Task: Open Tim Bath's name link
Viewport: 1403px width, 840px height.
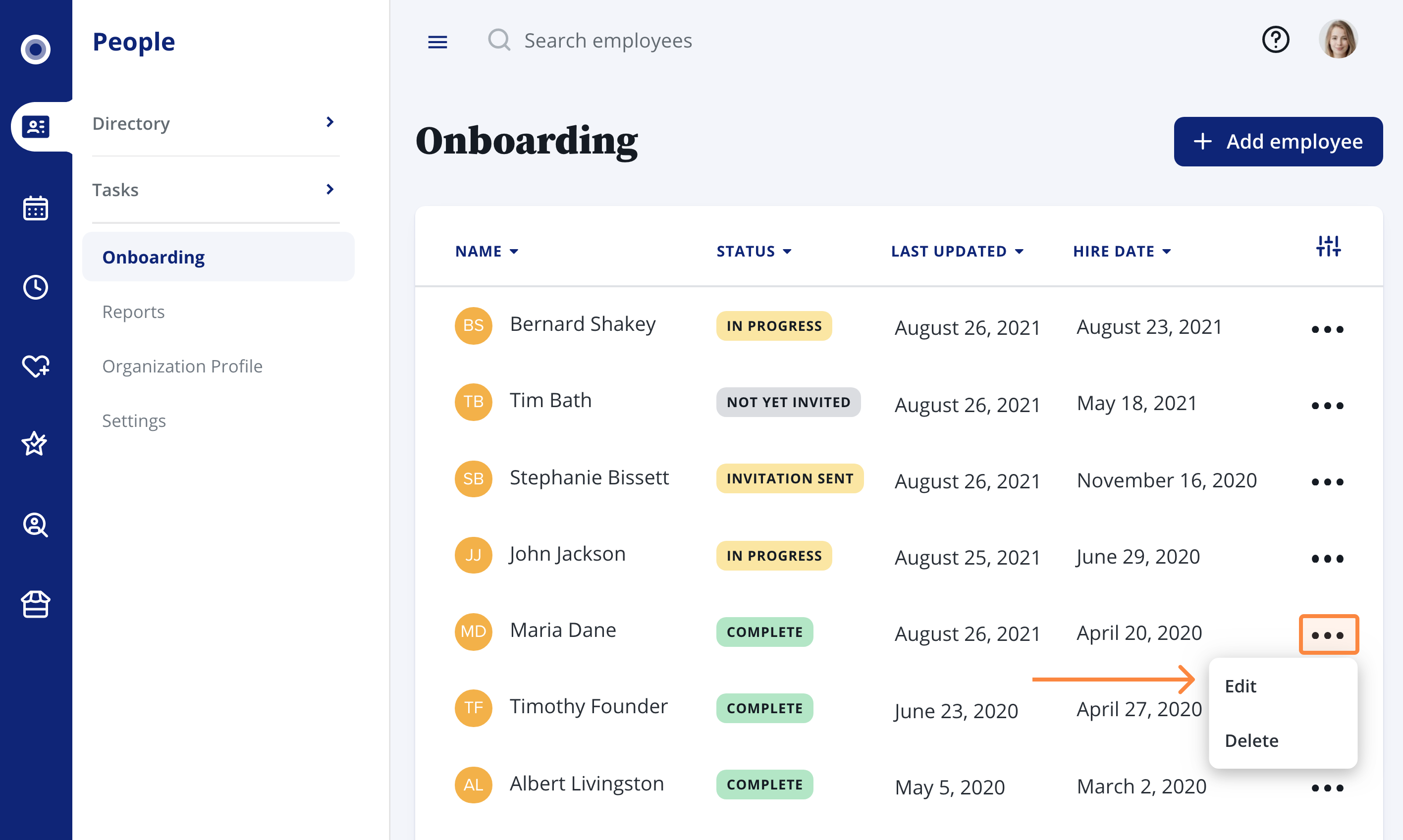Action: click(x=551, y=401)
